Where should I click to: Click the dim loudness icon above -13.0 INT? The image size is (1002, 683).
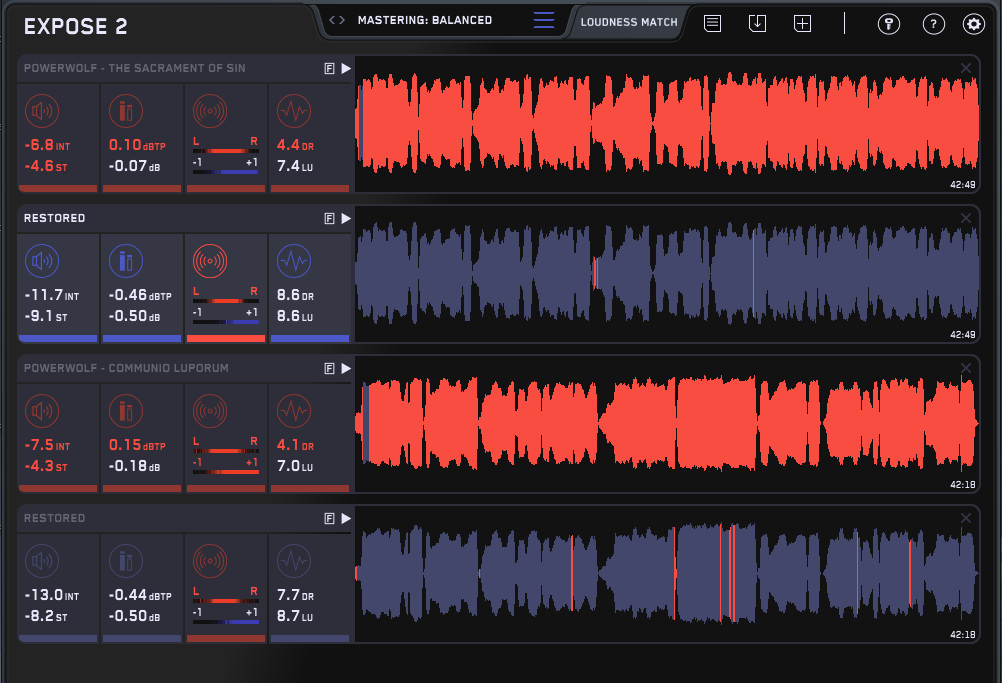pyautogui.click(x=42, y=561)
